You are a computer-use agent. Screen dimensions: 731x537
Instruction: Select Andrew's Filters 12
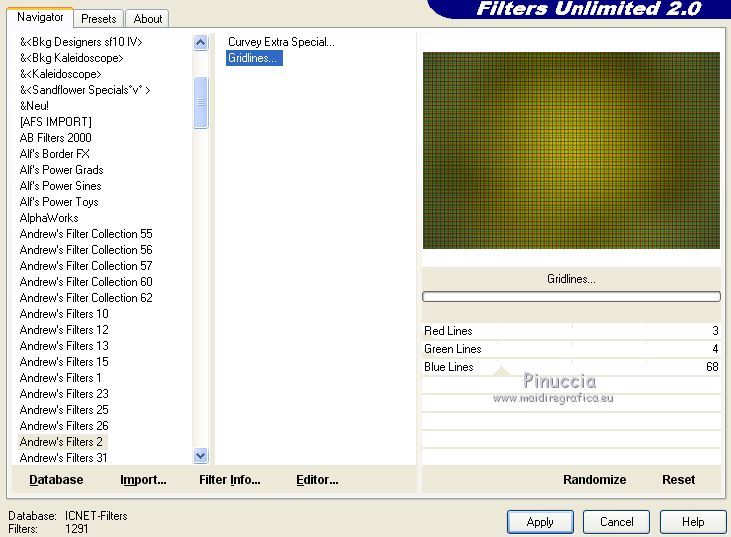point(64,330)
